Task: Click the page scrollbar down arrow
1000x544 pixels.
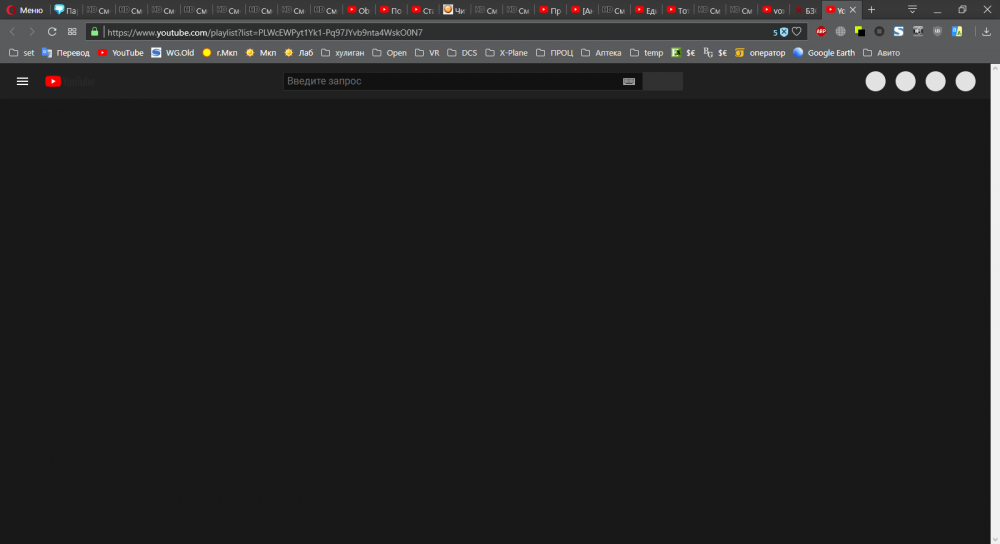Action: pos(995,539)
